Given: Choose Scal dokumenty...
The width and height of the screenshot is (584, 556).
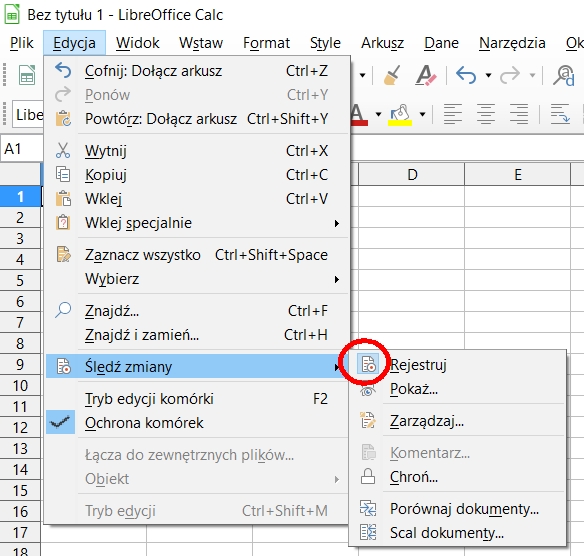Looking at the screenshot, I should 458,533.
